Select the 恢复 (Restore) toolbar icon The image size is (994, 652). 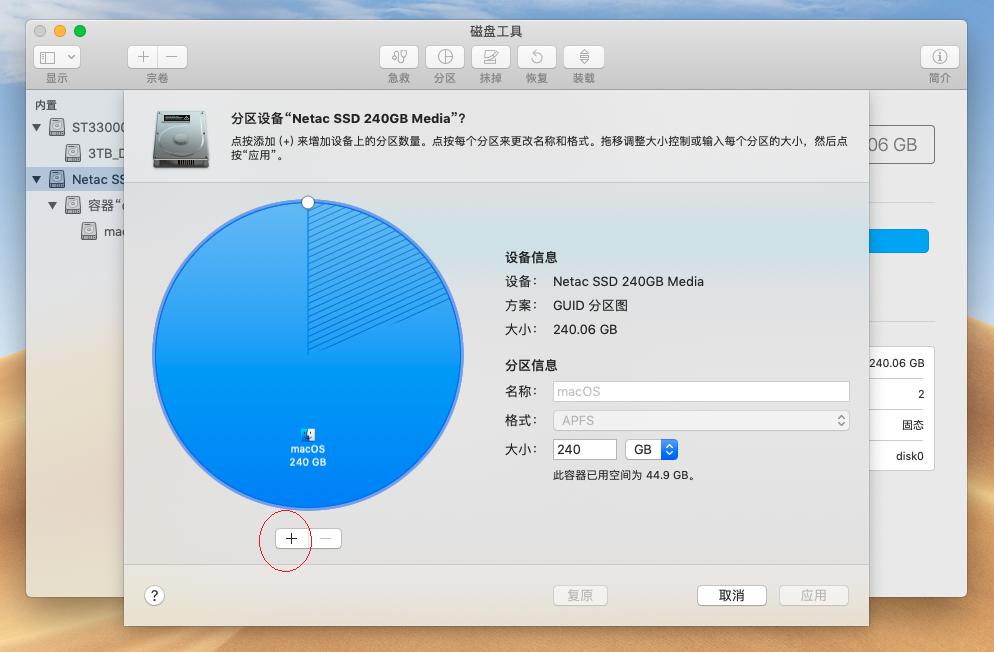point(537,57)
